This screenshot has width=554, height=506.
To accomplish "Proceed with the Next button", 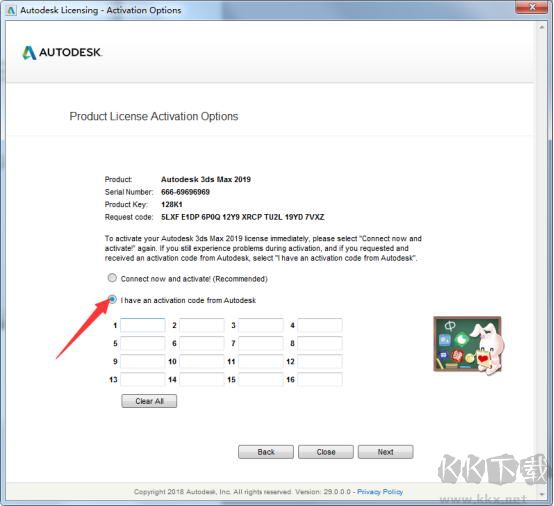I will 385,452.
